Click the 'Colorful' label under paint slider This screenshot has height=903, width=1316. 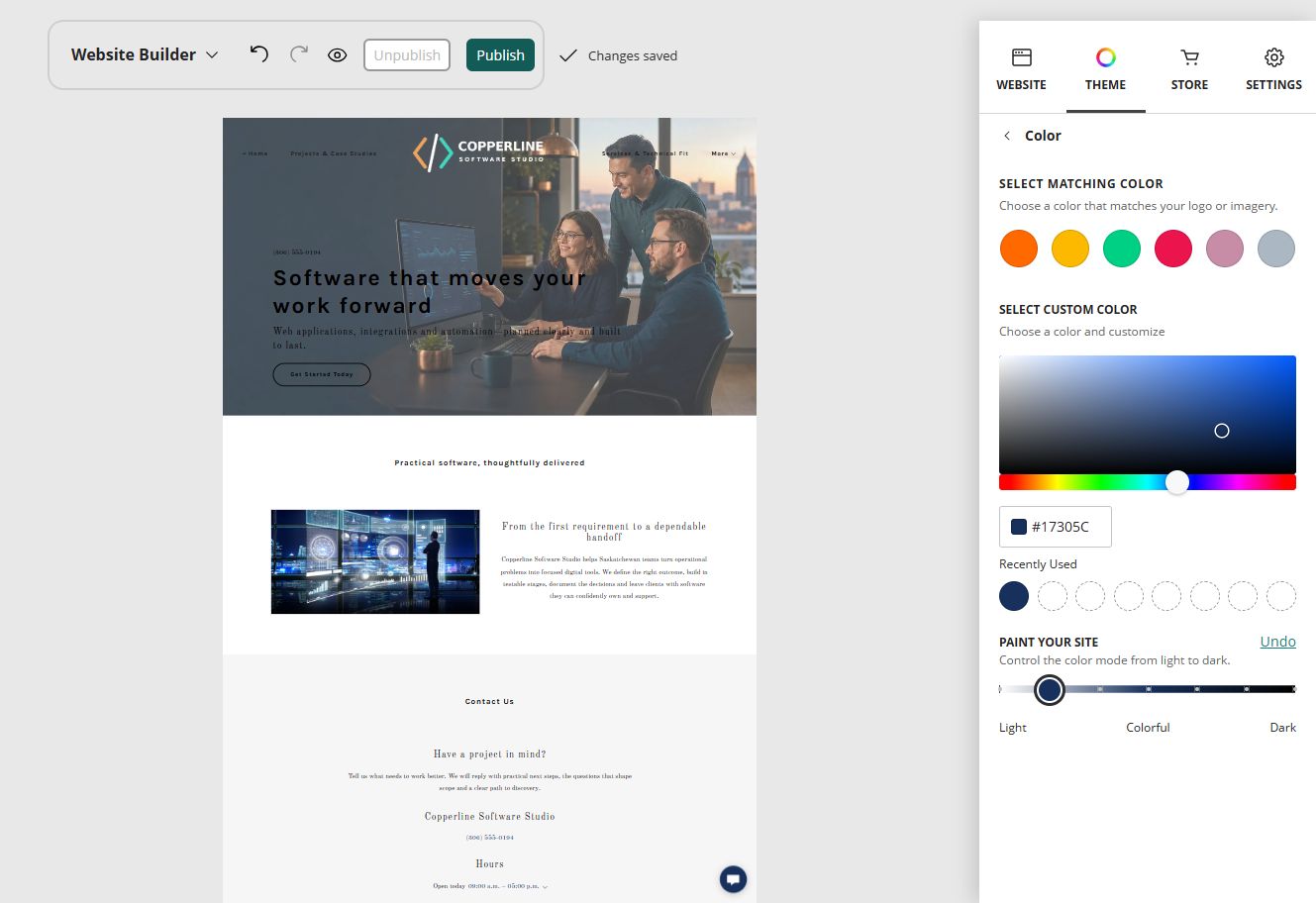point(1148,728)
